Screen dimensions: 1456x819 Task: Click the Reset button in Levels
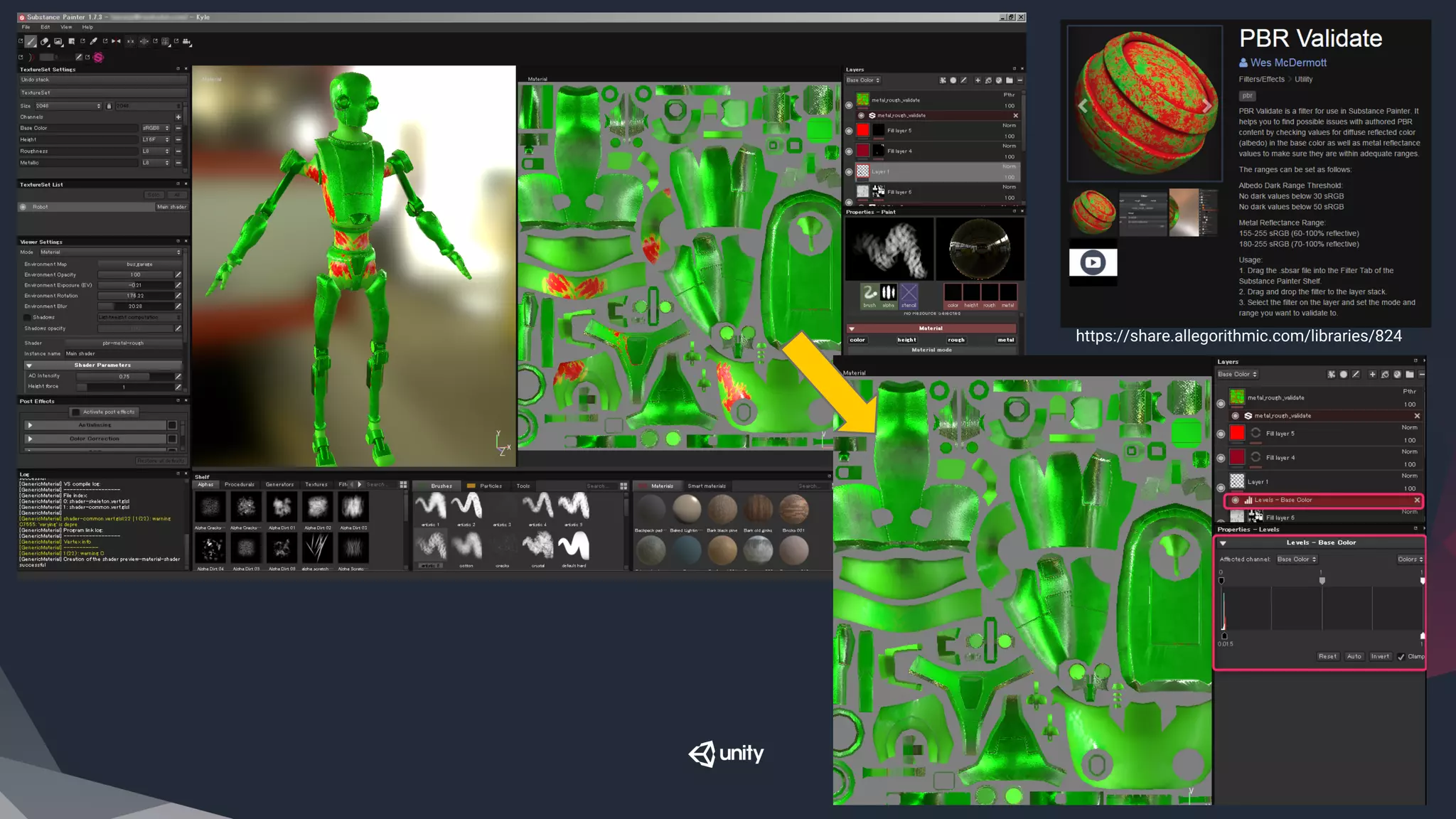[1327, 657]
